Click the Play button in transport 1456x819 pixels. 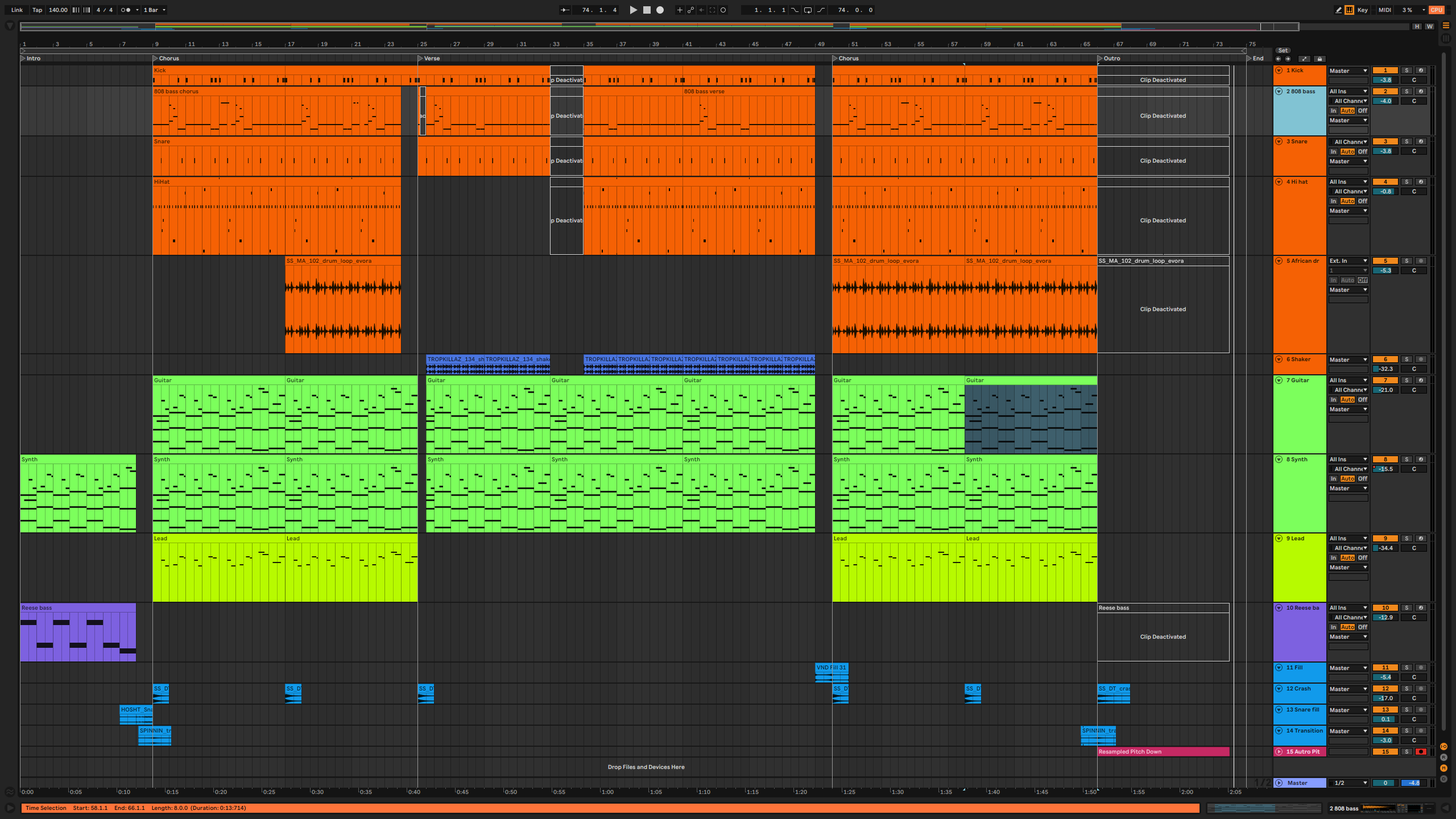pyautogui.click(x=633, y=10)
